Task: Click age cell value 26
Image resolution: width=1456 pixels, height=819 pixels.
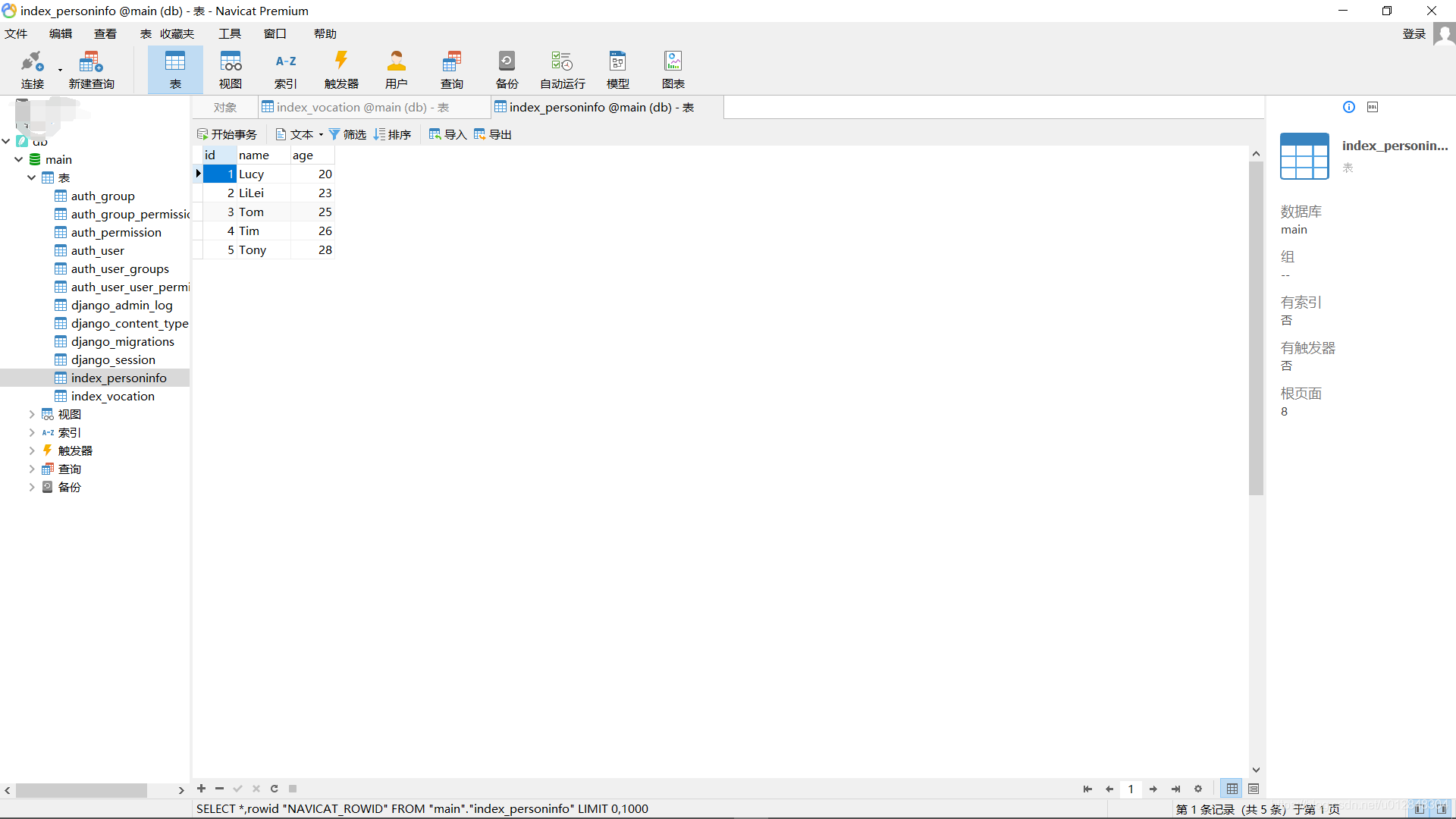Action: pos(312,231)
